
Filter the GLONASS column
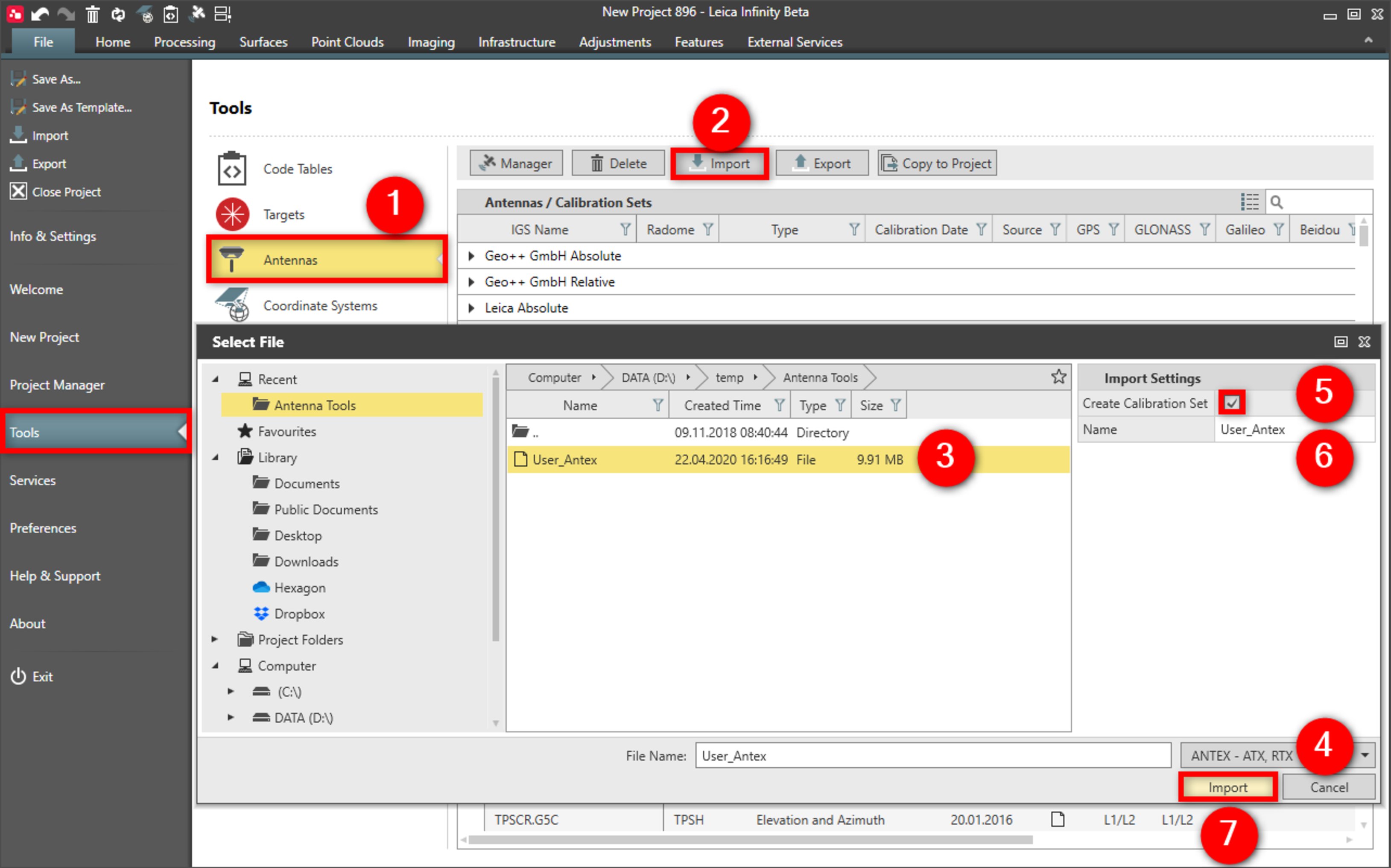pyautogui.click(x=1204, y=230)
